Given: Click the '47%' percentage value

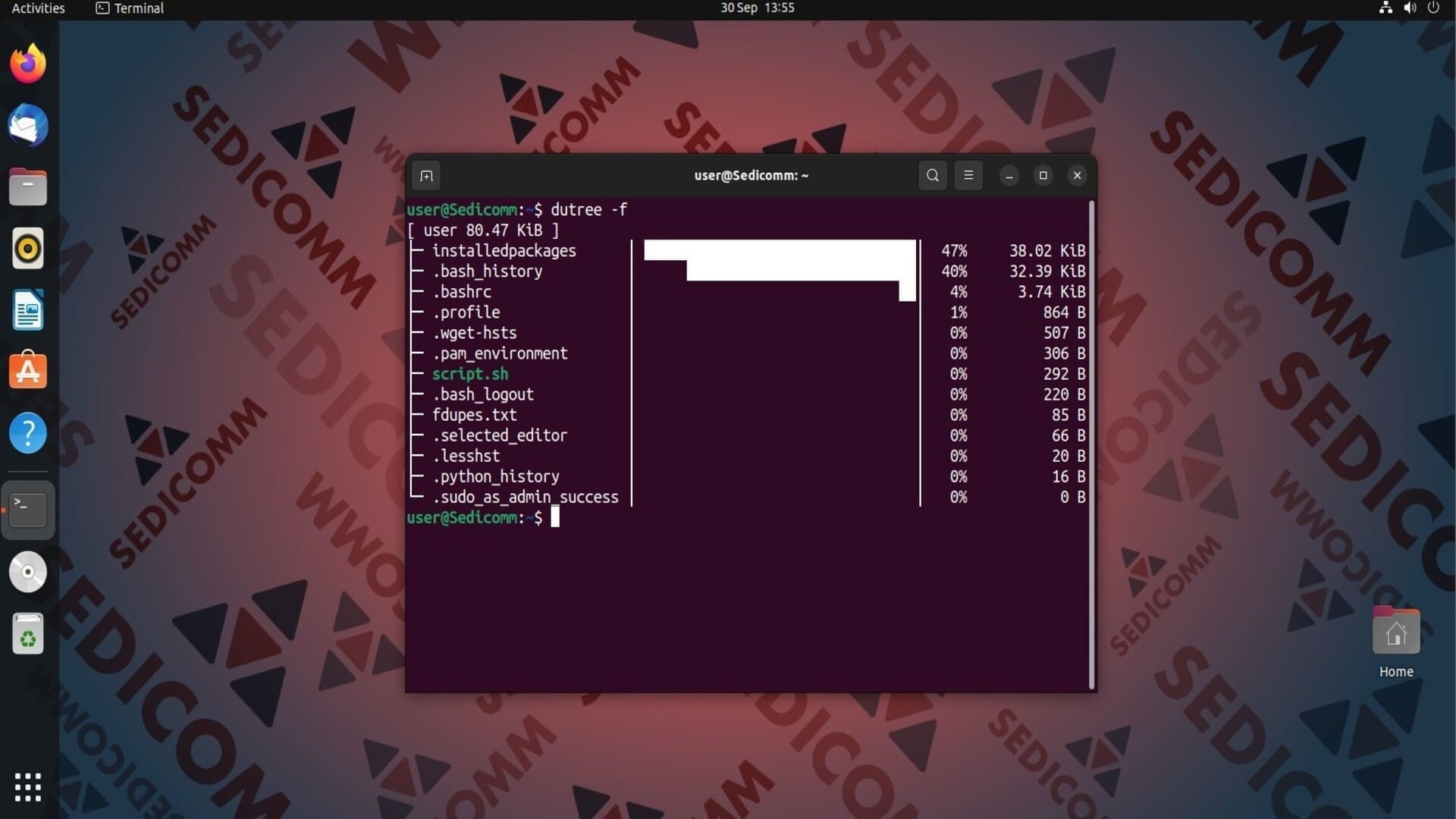Looking at the screenshot, I should (954, 251).
